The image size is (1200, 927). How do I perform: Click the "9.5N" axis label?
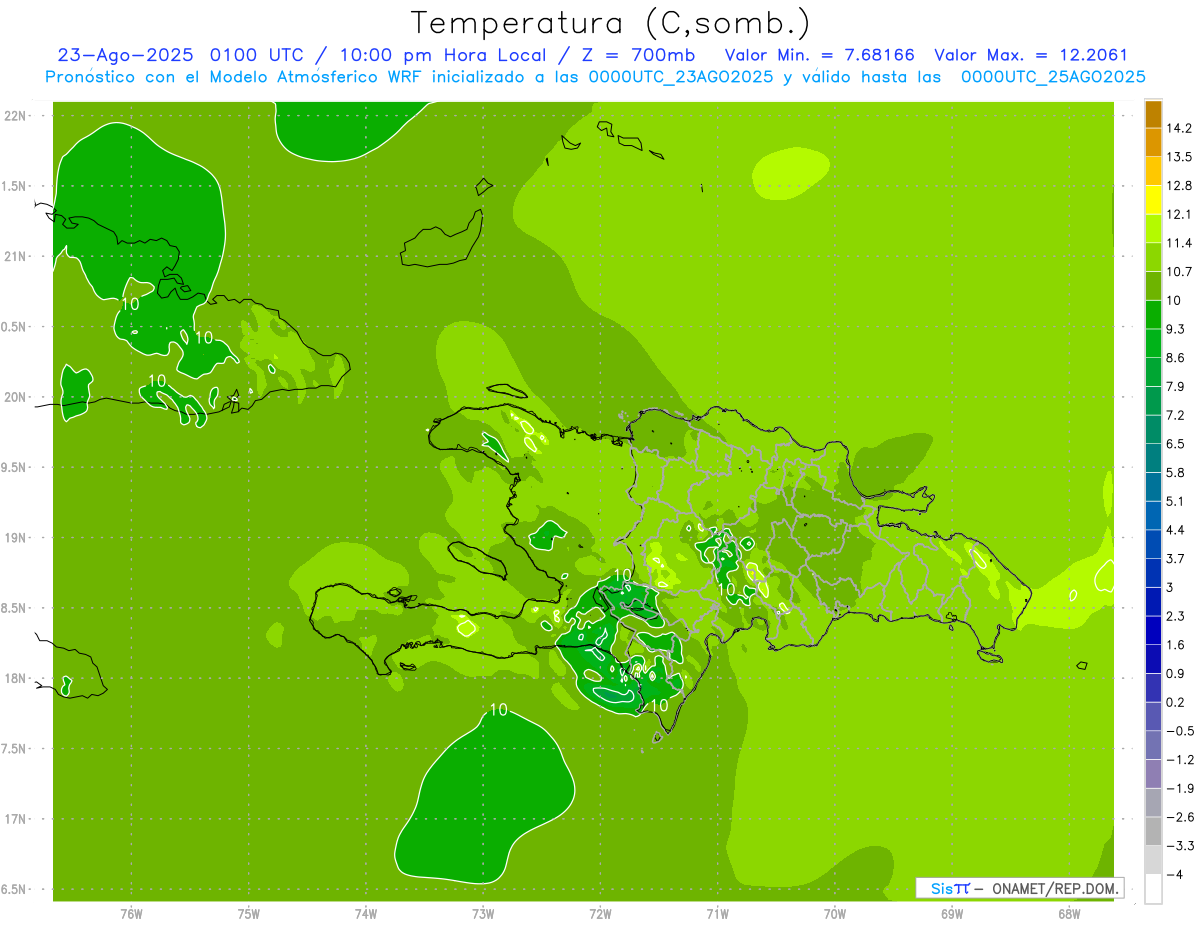click(x=15, y=468)
